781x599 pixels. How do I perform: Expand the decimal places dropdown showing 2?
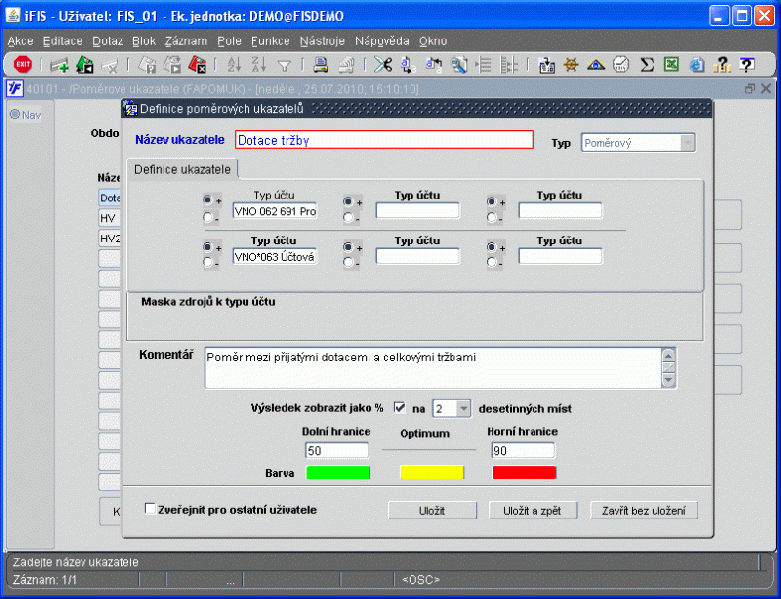click(462, 408)
